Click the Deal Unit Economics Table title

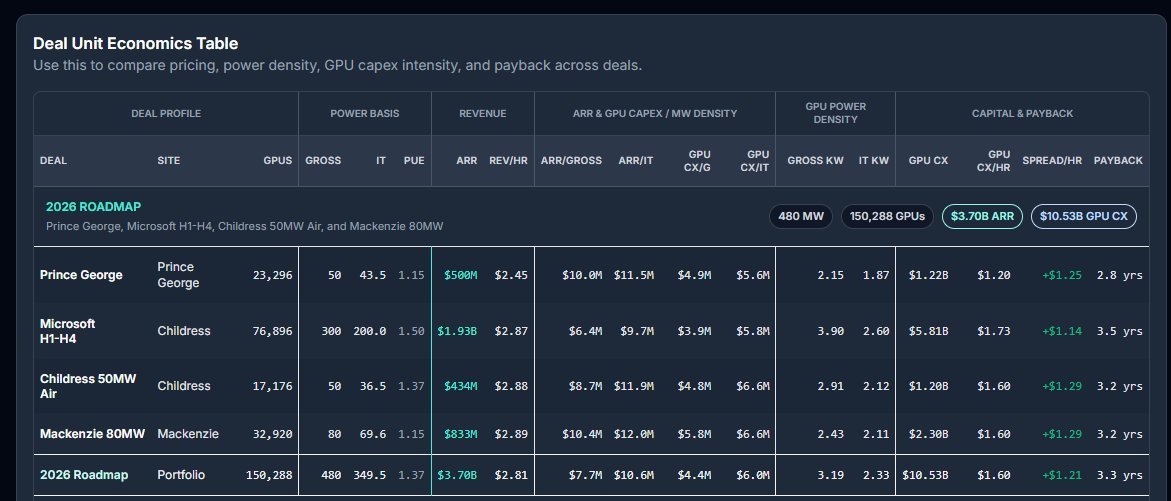point(135,43)
